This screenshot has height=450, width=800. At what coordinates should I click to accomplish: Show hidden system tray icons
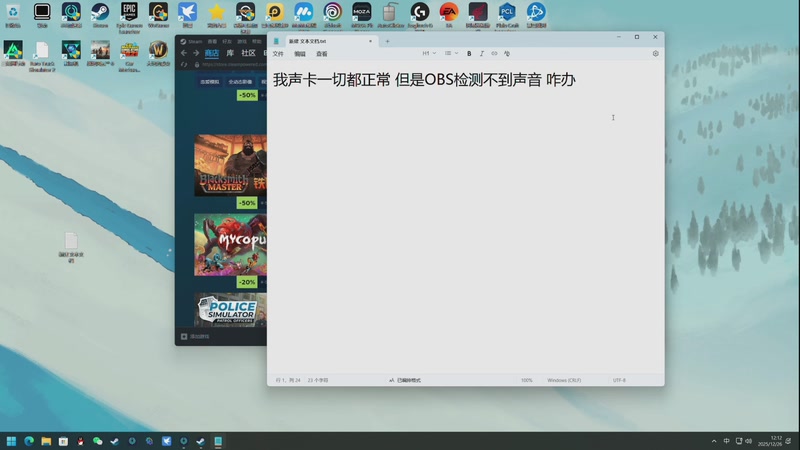coord(714,441)
